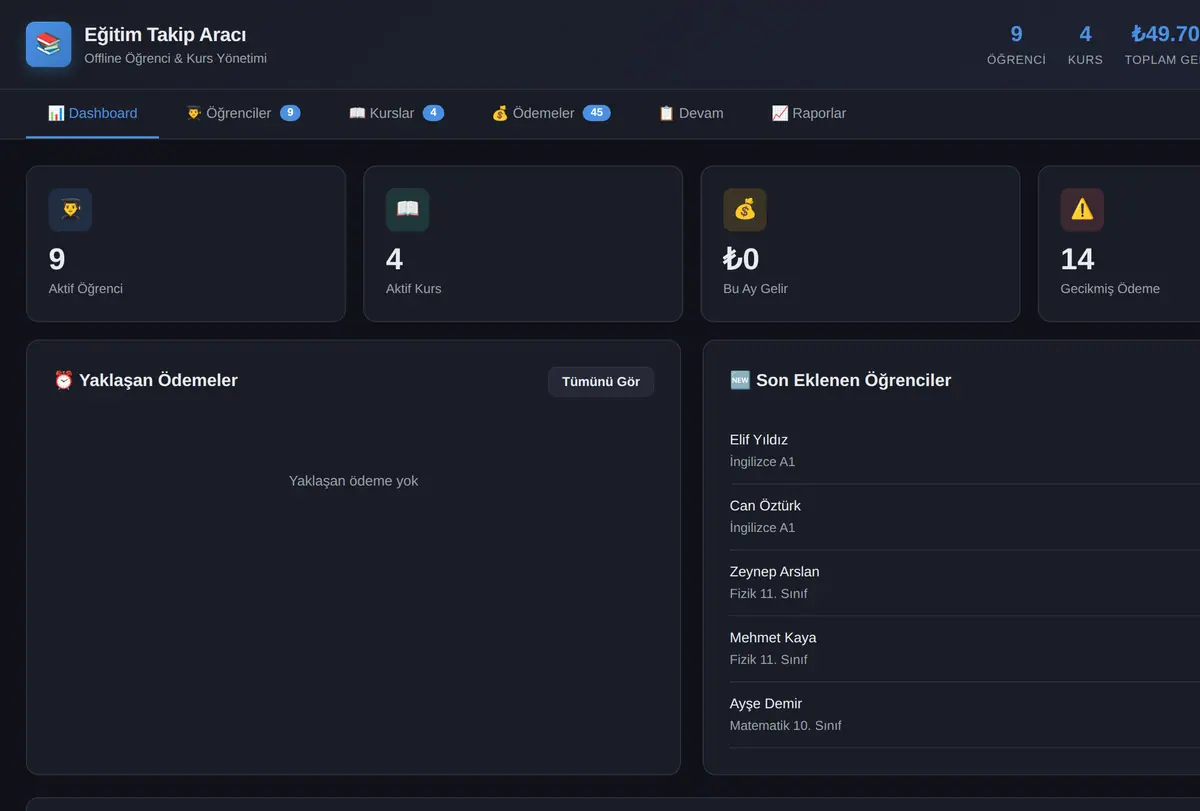
Task: Click the Tümünü Gör button
Action: point(601,382)
